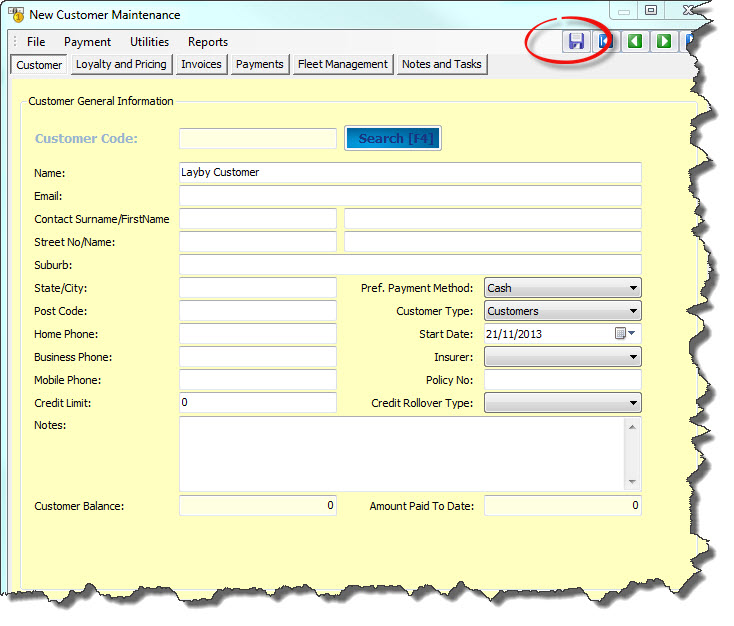This screenshot has height=626, width=734.
Task: Open the Start Date calendar picker
Action: (625, 333)
